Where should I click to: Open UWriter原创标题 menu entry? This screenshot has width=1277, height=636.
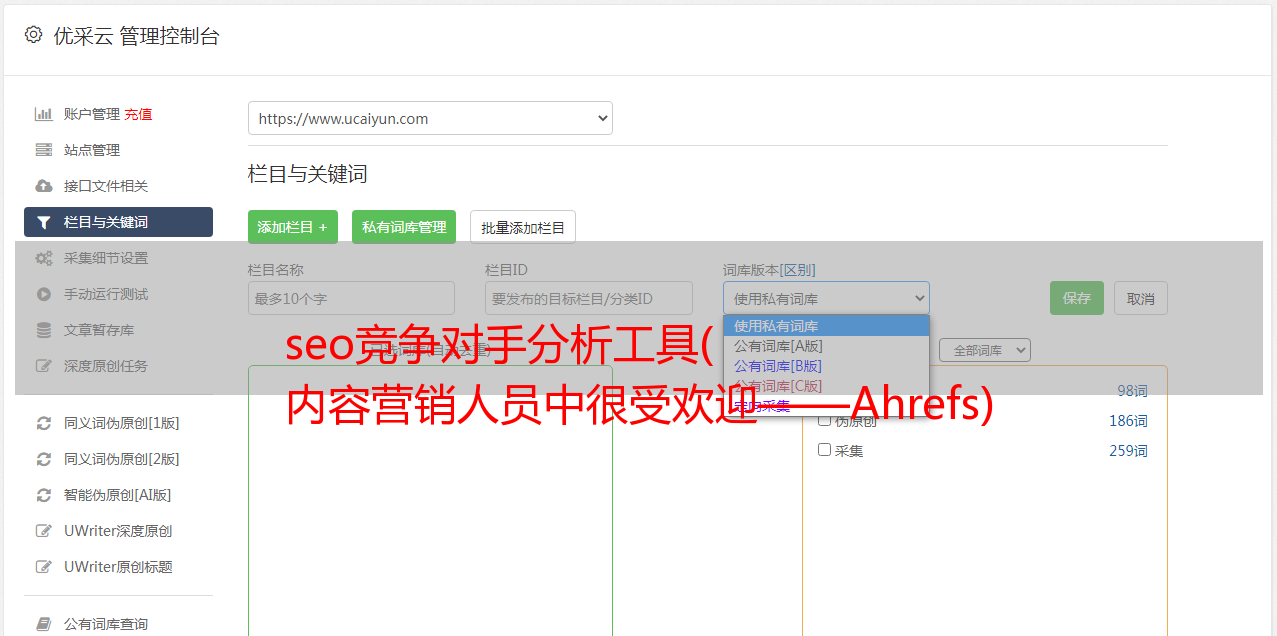pyautogui.click(x=118, y=567)
